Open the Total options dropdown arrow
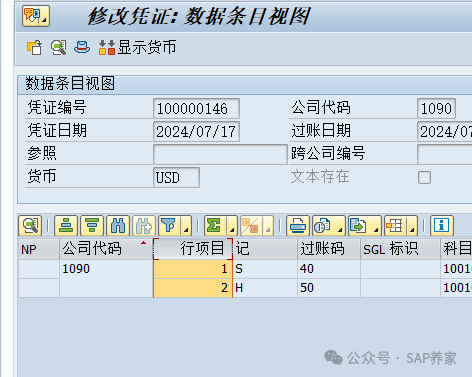The height and width of the screenshot is (377, 472). click(x=232, y=226)
